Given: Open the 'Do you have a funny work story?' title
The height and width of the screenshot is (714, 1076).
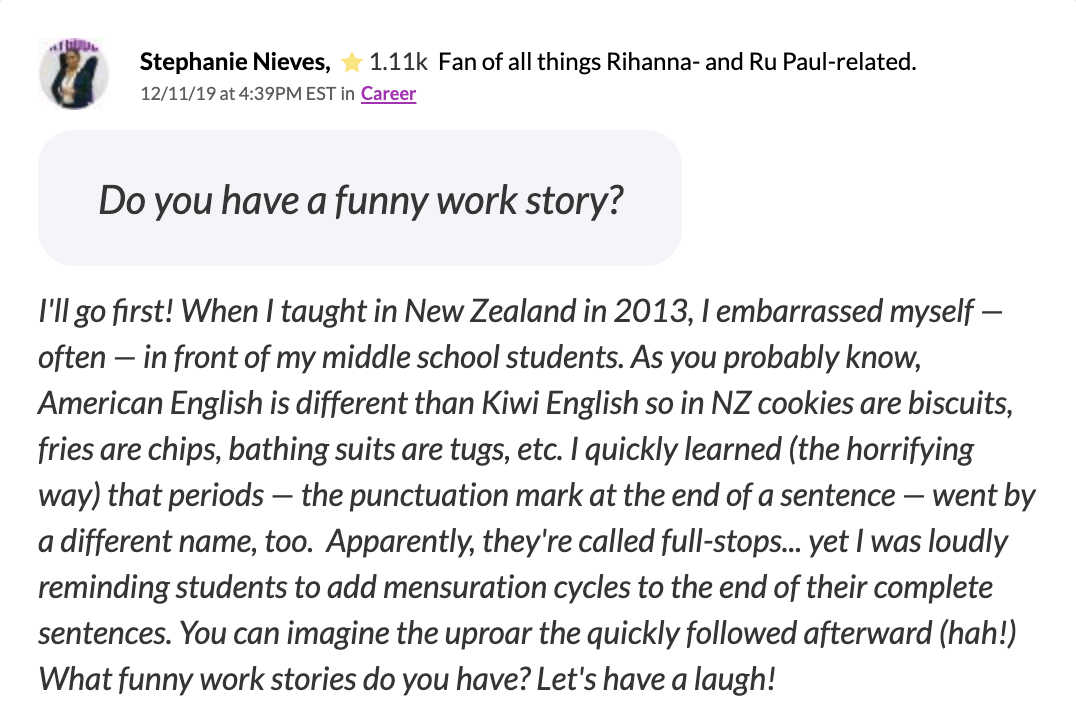Looking at the screenshot, I should tap(361, 200).
